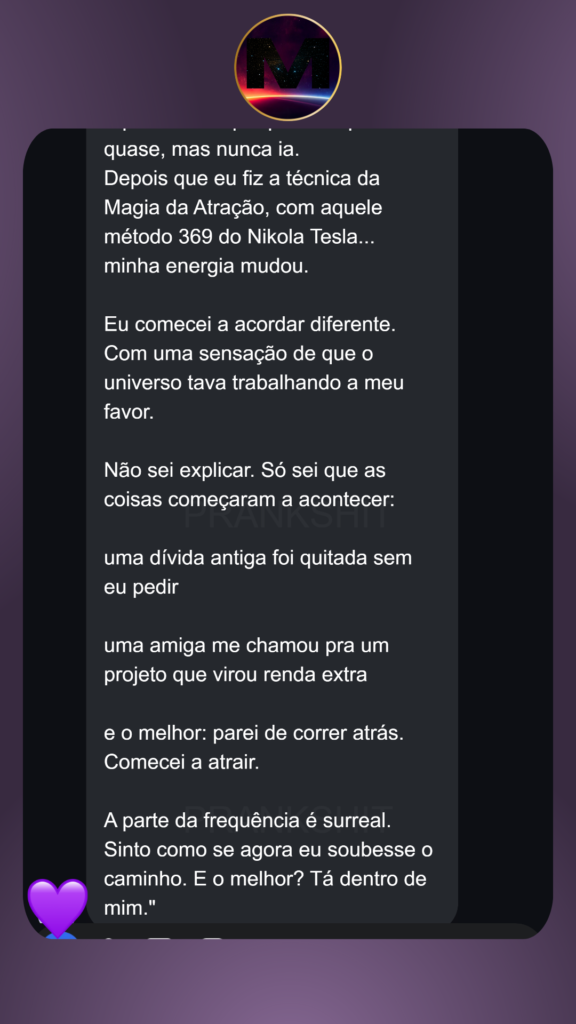Click the 'Magia da Atração' text line

[x=243, y=208]
